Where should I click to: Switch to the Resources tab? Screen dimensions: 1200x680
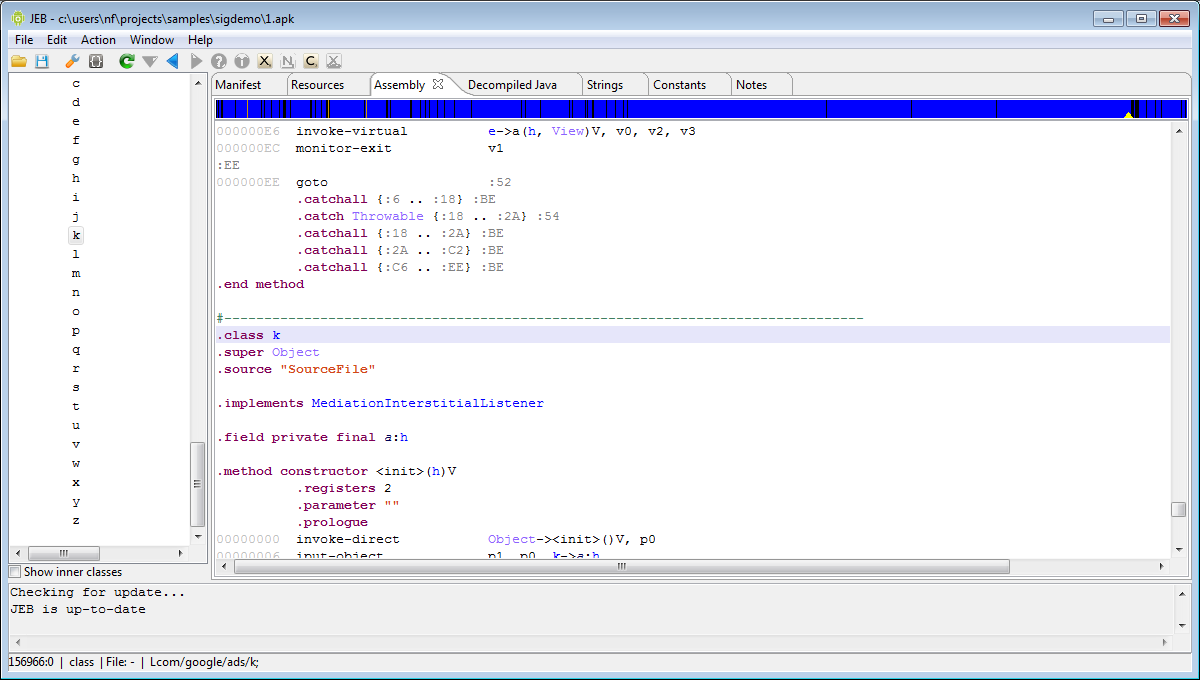point(317,85)
